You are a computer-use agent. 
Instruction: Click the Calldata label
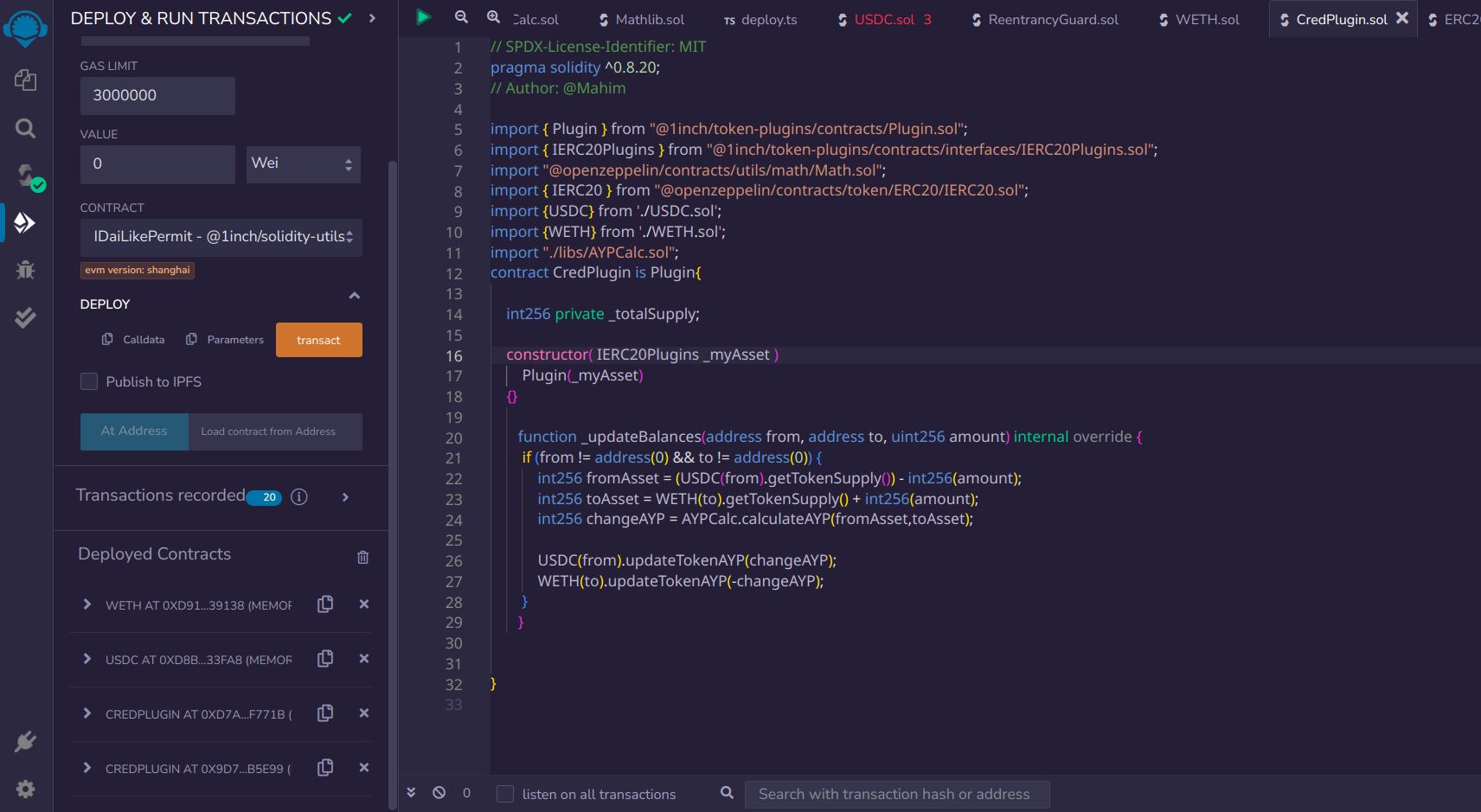point(144,340)
